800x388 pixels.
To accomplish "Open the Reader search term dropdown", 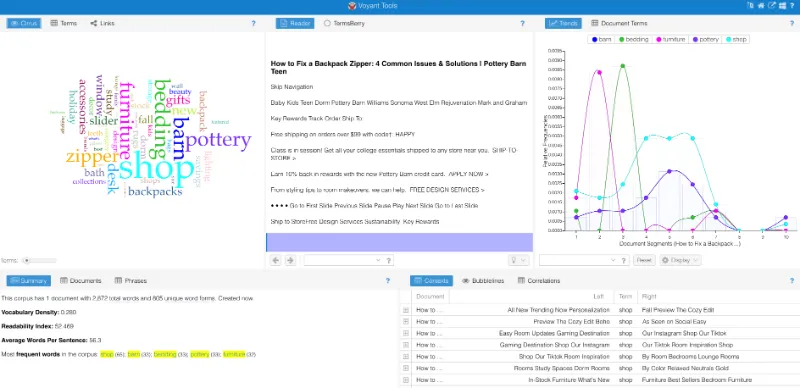I will point(378,260).
